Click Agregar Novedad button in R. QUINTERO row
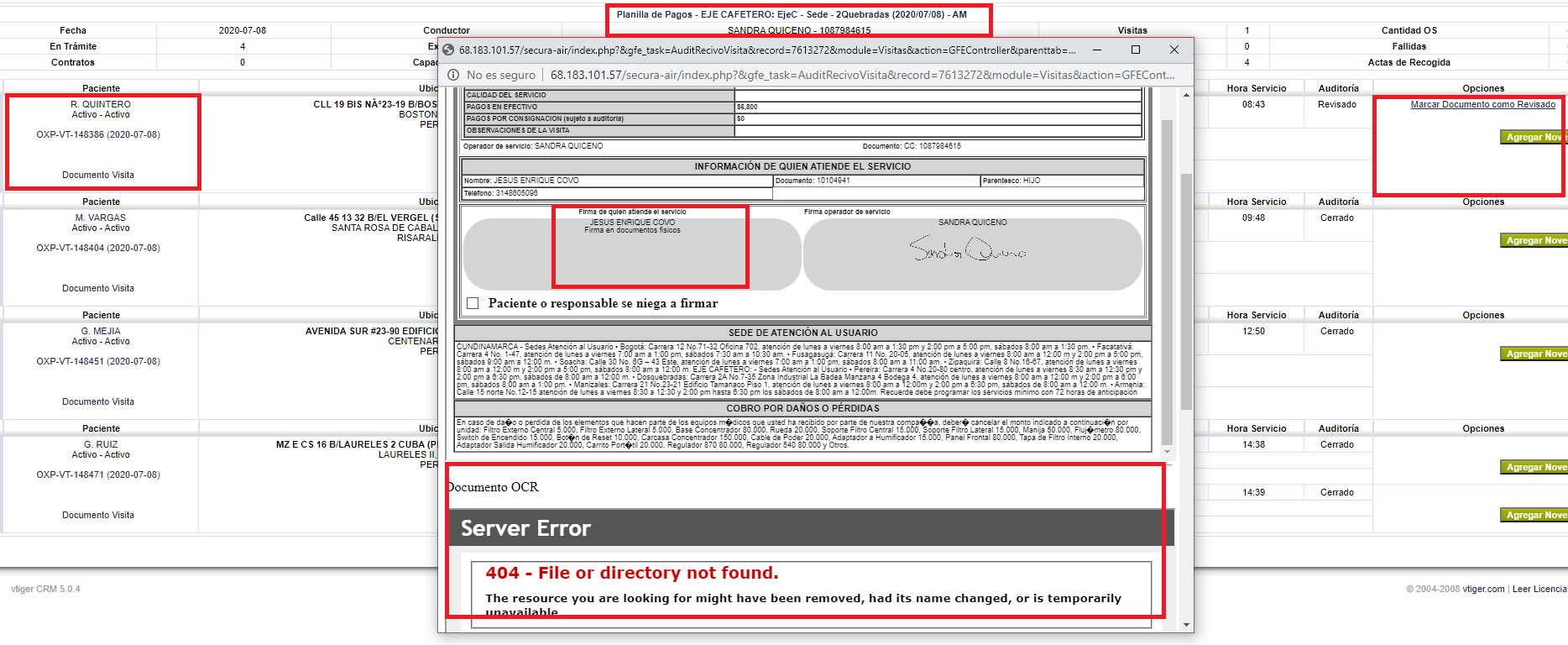 (x=1534, y=137)
